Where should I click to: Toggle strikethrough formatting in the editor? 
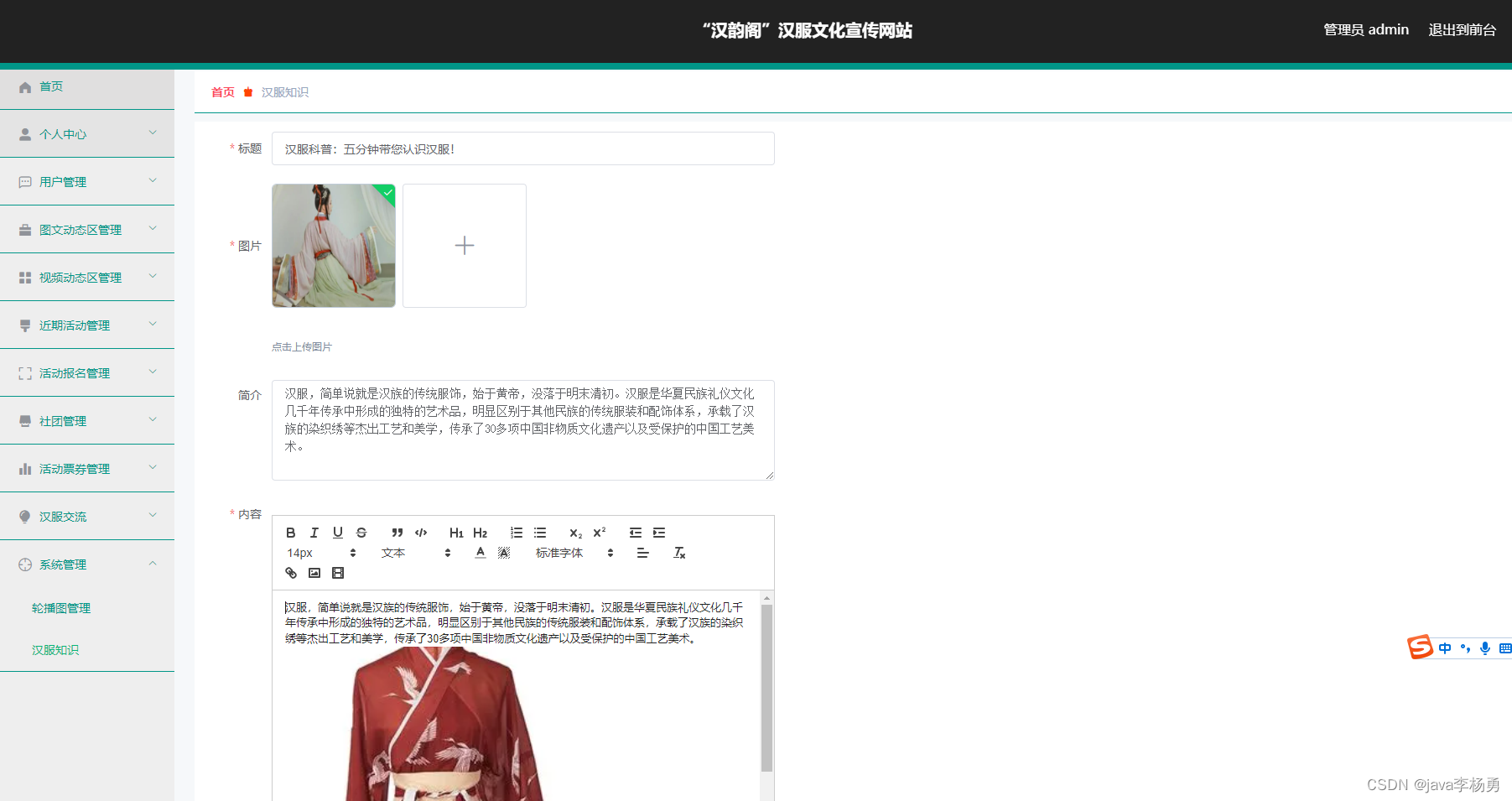(x=361, y=533)
